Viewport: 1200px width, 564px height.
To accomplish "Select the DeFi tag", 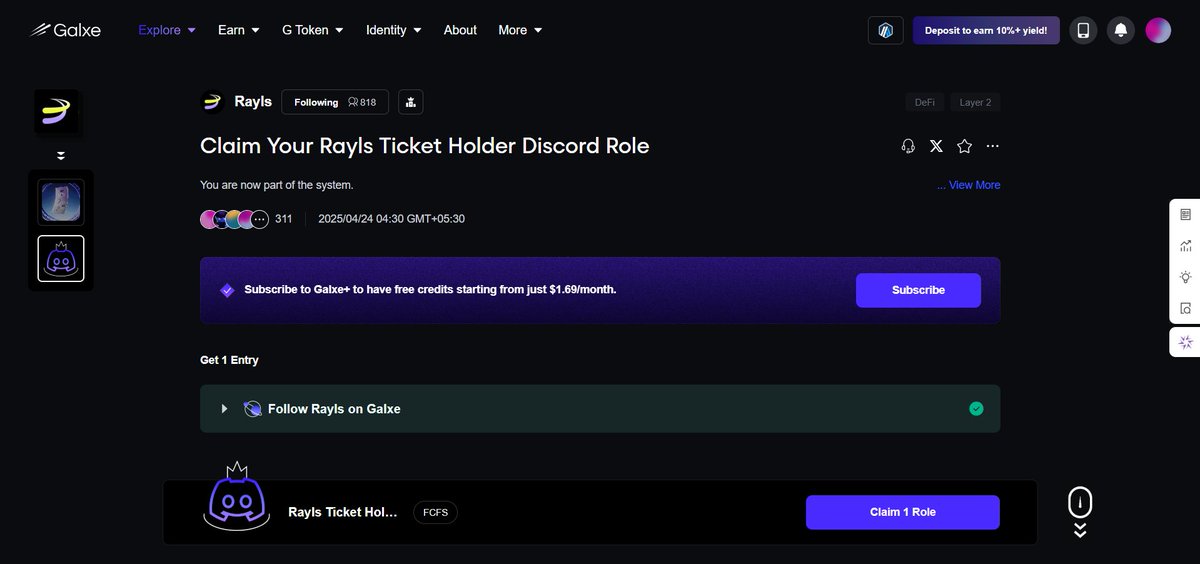I will (925, 102).
